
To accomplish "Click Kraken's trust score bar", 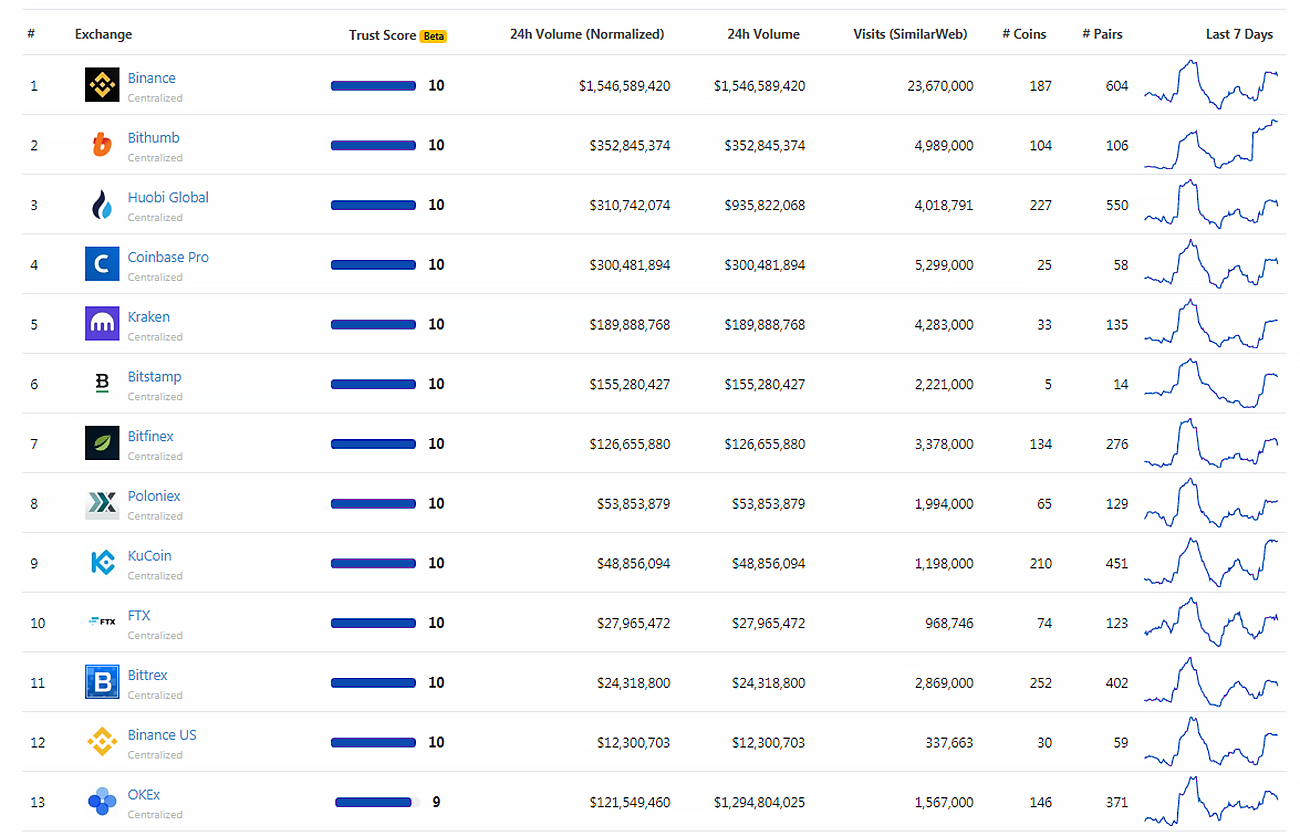I will [x=373, y=324].
